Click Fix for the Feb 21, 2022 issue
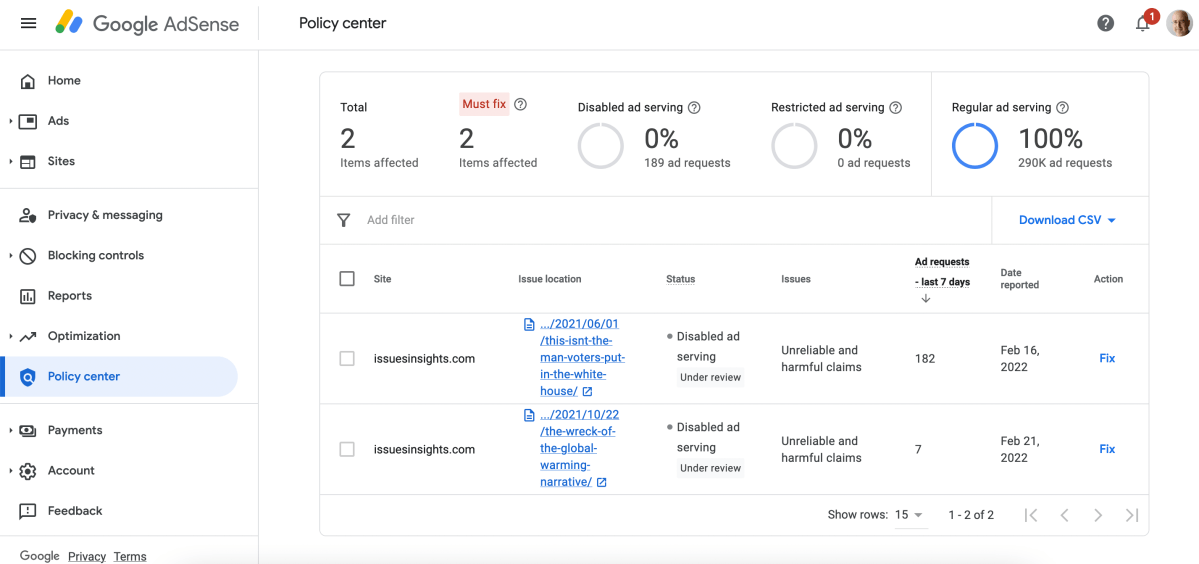The image size is (1199, 564). click(x=1107, y=449)
